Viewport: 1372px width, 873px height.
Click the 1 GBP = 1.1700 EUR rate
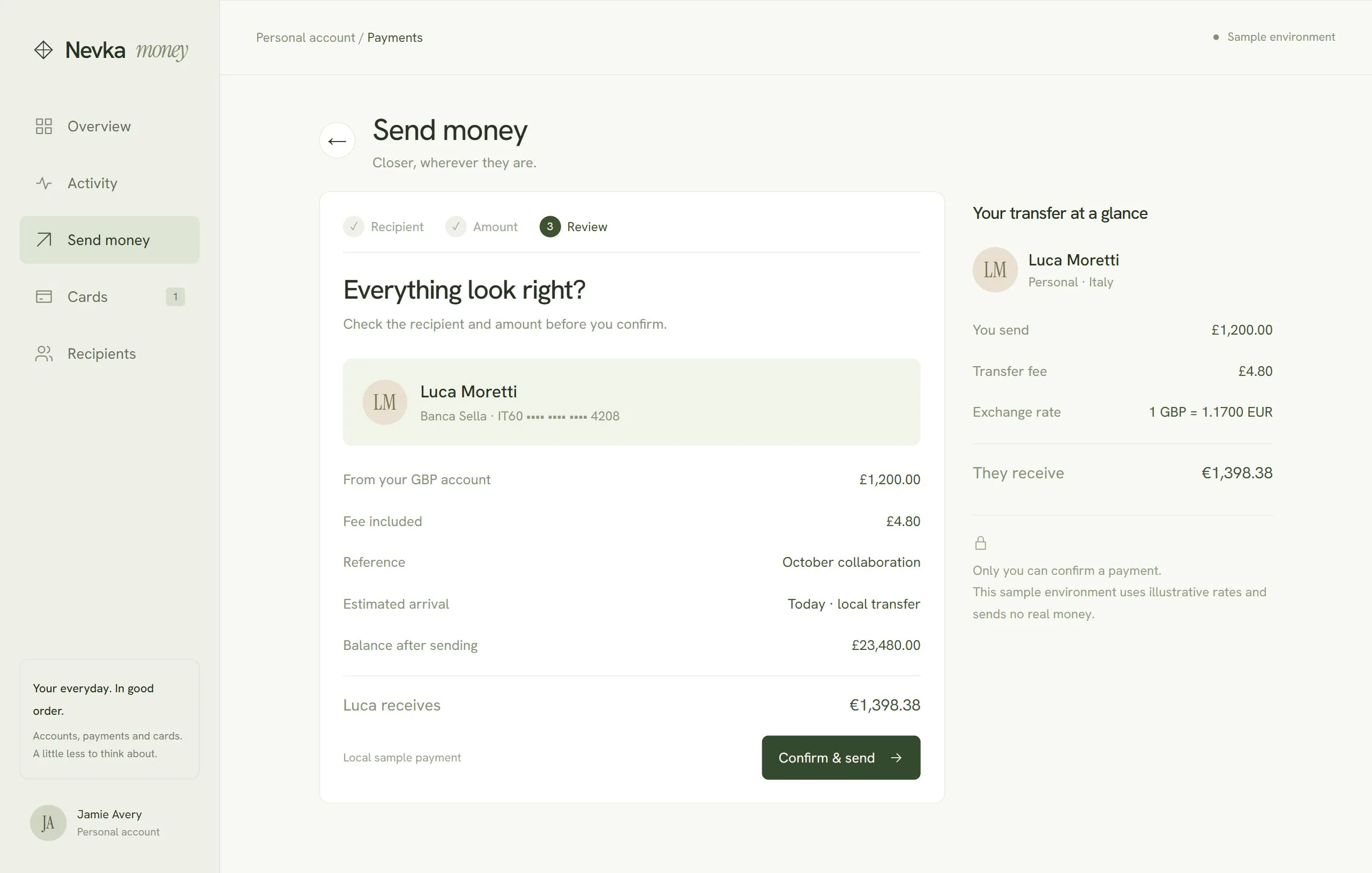click(x=1210, y=412)
